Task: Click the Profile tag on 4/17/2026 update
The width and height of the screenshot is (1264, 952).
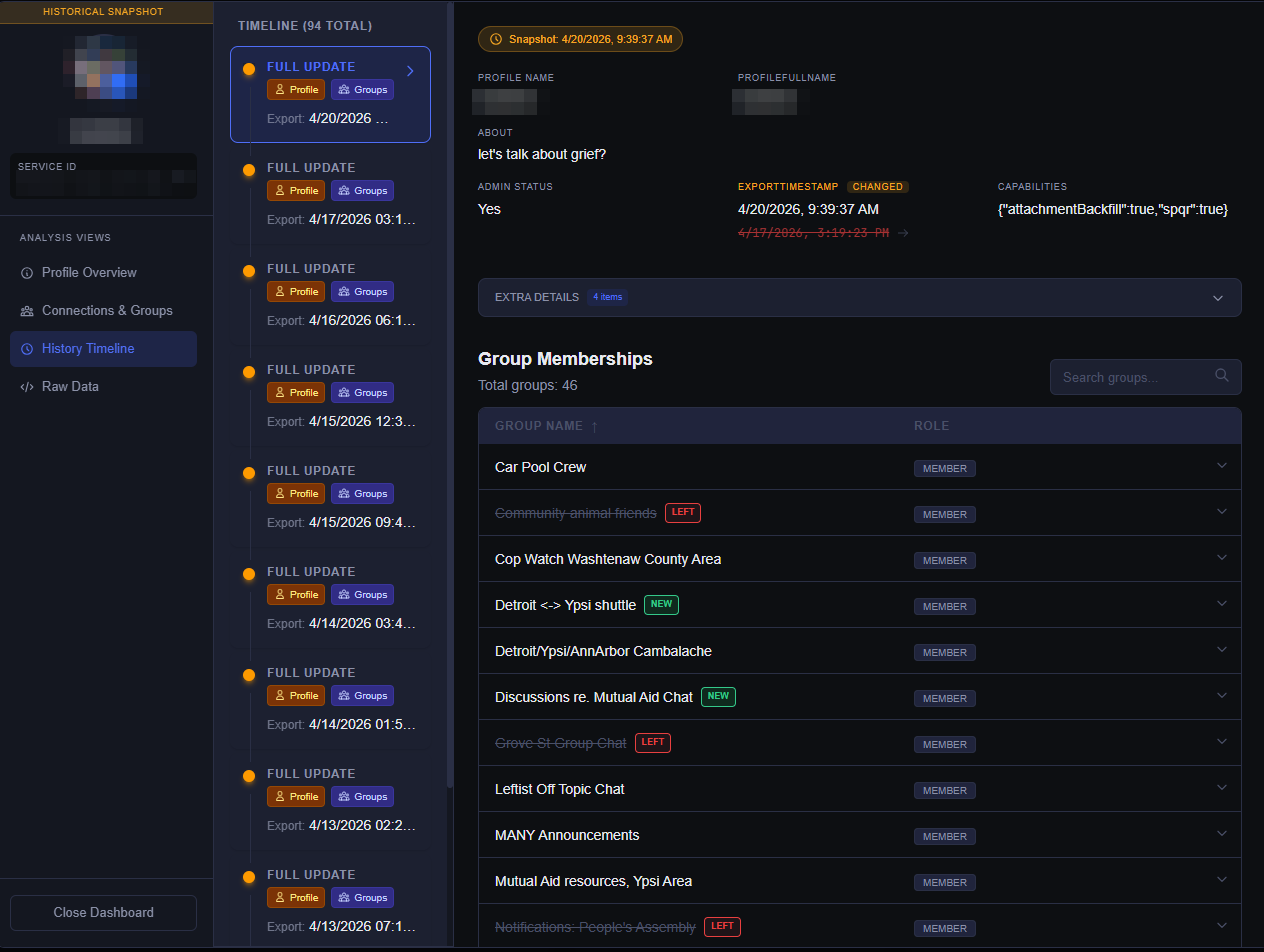Action: point(296,191)
